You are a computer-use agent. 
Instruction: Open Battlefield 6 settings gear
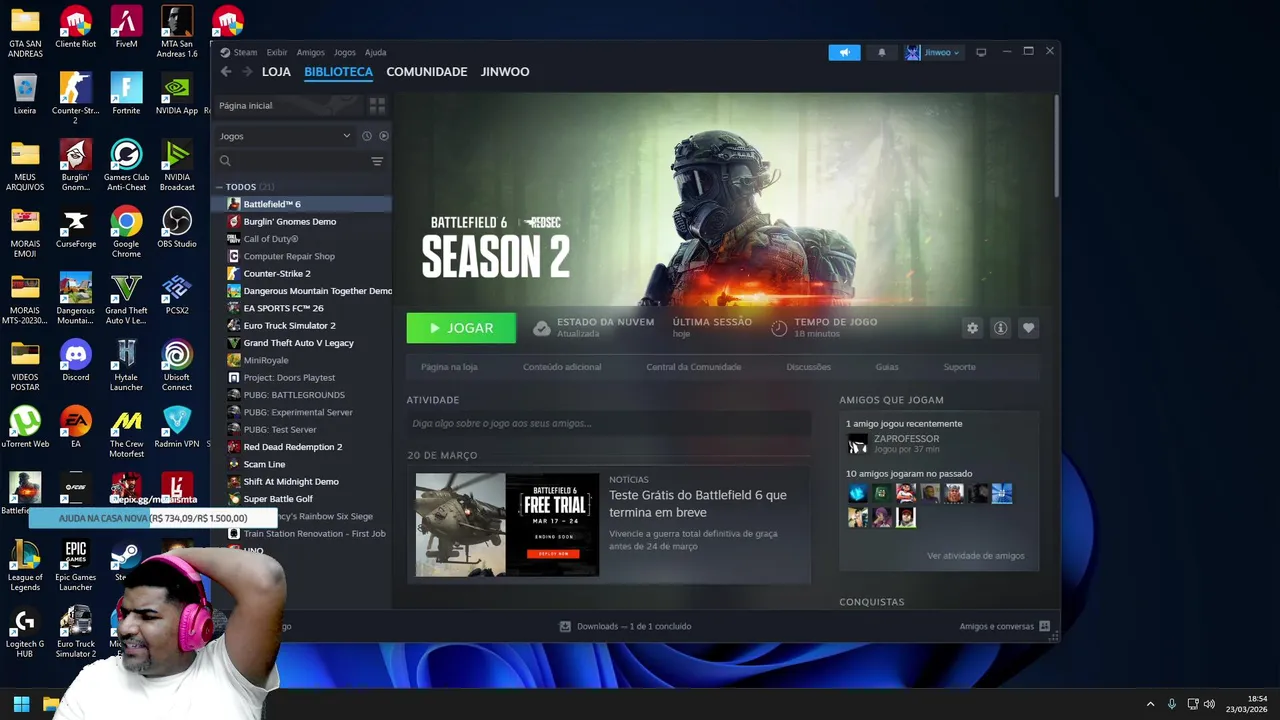(972, 328)
